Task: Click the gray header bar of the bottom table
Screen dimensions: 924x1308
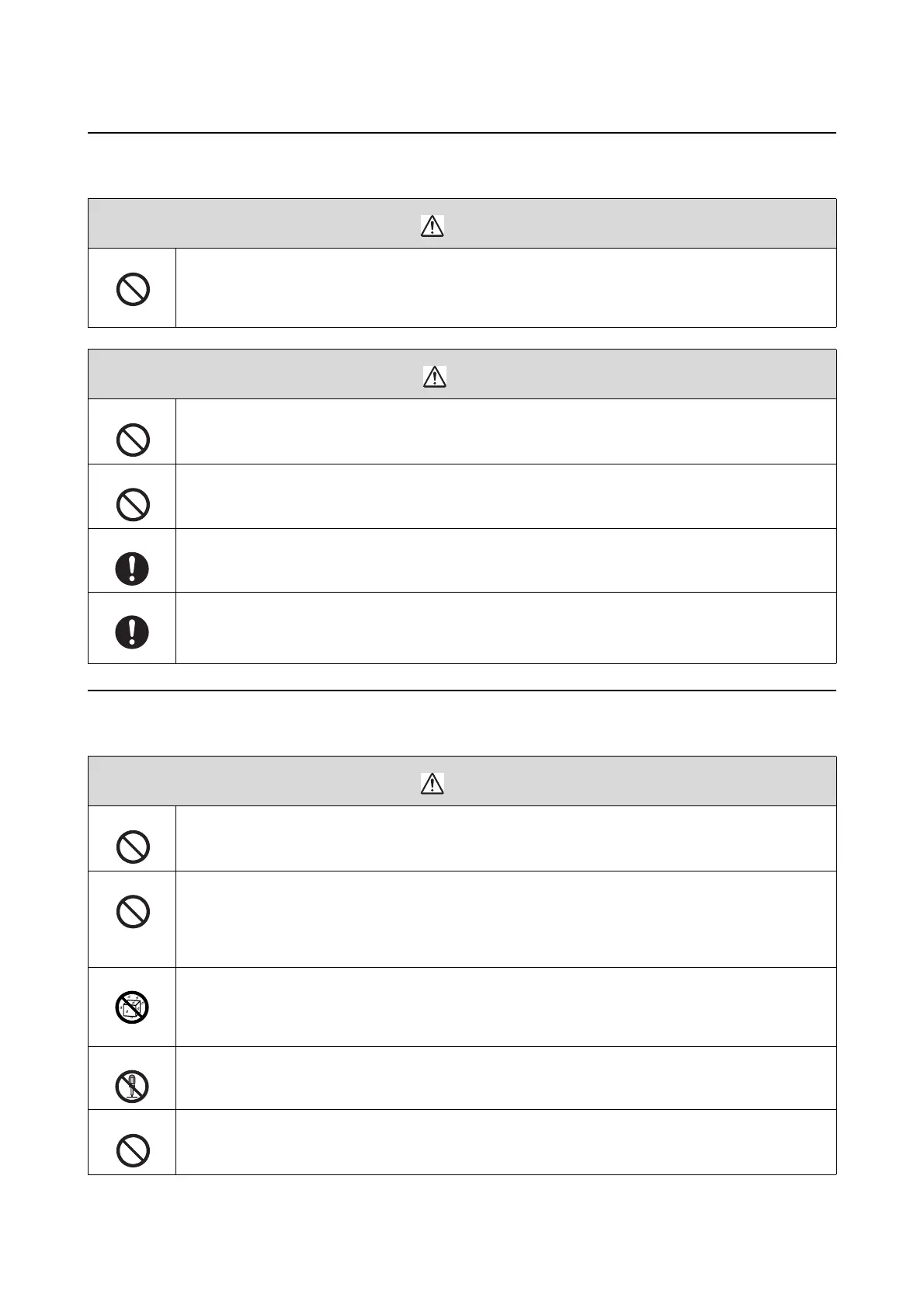Action: pyautogui.click(x=462, y=781)
